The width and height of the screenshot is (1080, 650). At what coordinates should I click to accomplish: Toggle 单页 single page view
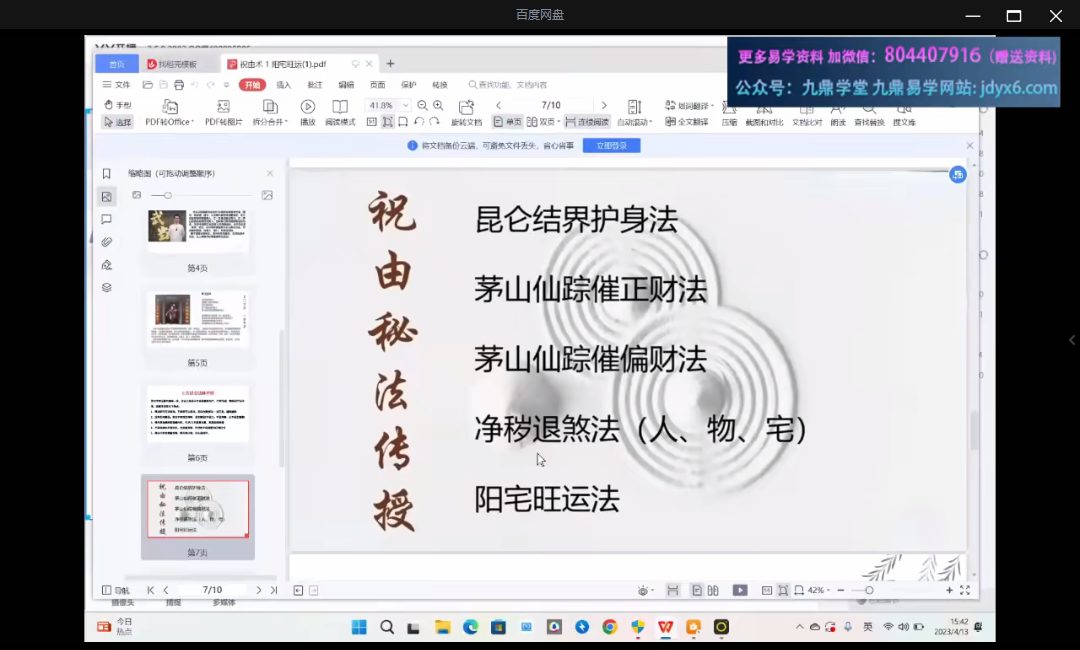pyautogui.click(x=507, y=122)
